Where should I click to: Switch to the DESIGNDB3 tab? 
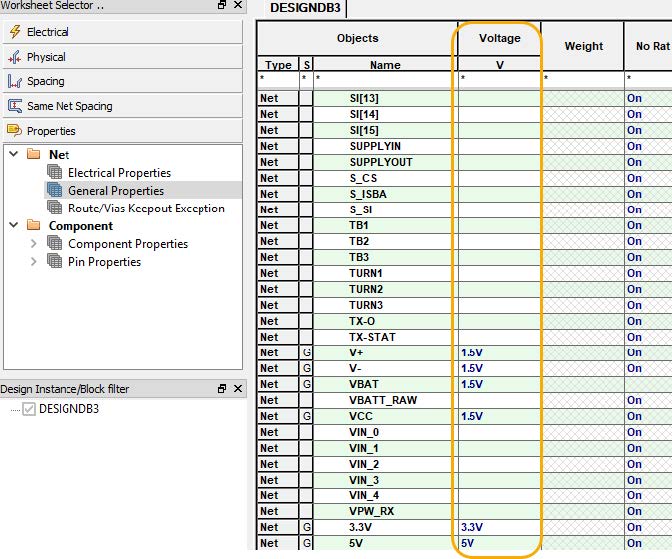[x=305, y=8]
